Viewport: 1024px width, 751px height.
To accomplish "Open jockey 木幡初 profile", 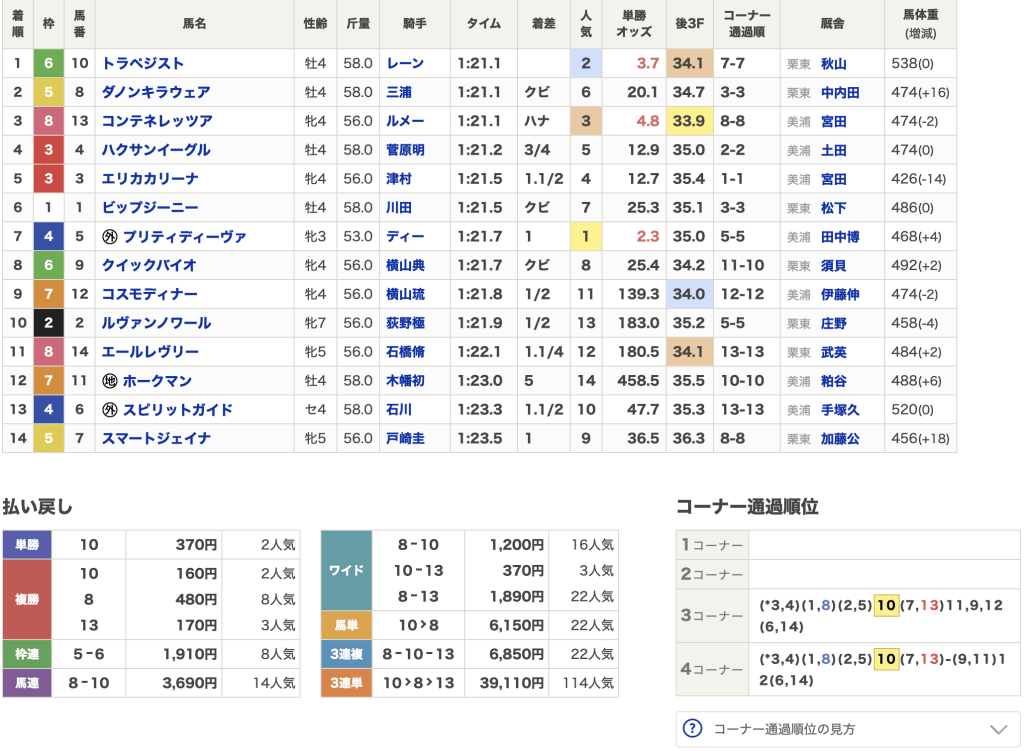I will pyautogui.click(x=405, y=381).
